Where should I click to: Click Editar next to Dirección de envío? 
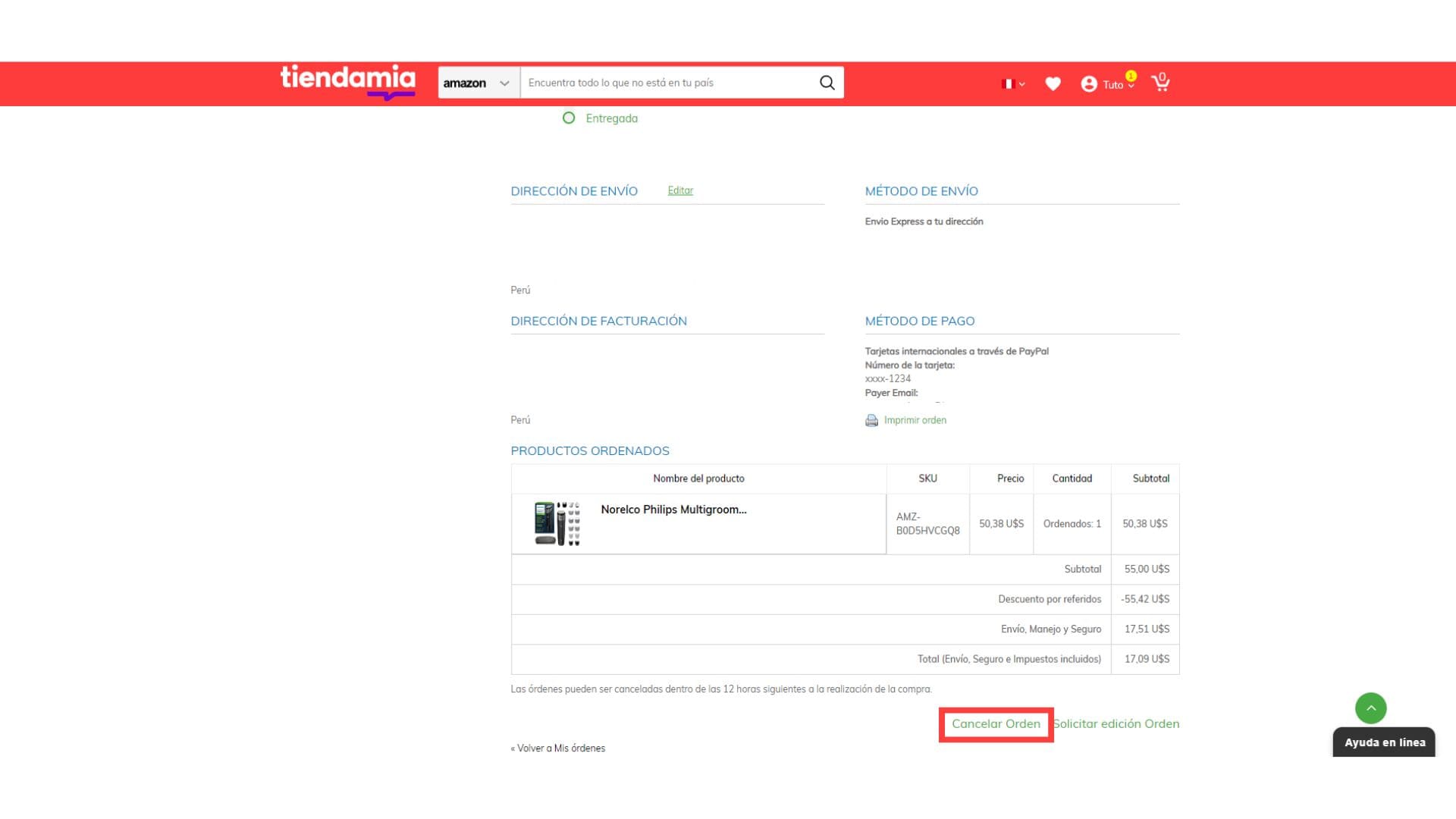pos(680,190)
